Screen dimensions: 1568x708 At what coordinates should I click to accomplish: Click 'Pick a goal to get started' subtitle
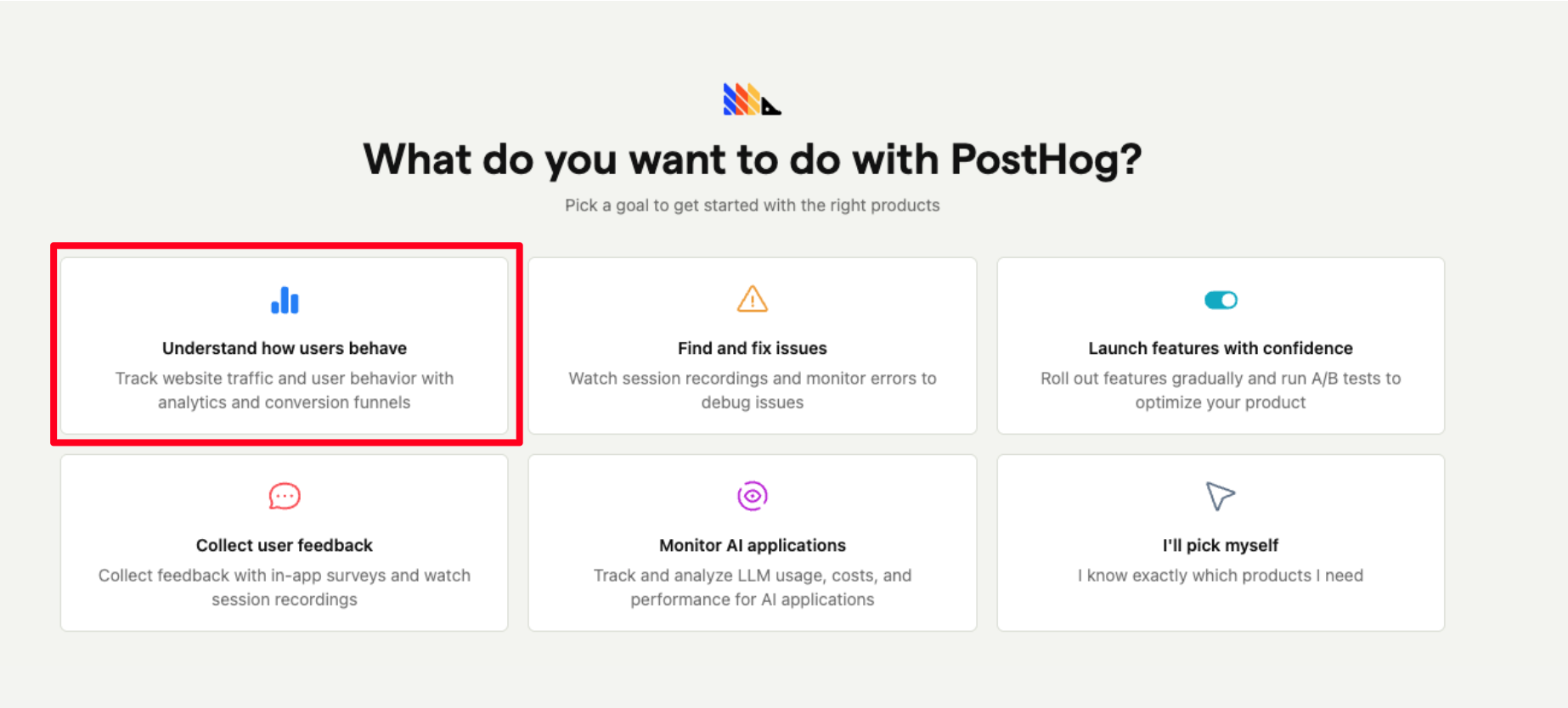[x=752, y=205]
